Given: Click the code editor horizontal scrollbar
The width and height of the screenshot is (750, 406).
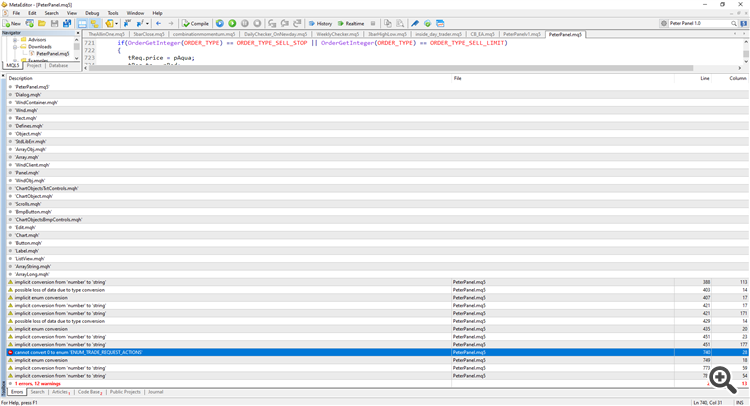Looking at the screenshot, I should 391,68.
